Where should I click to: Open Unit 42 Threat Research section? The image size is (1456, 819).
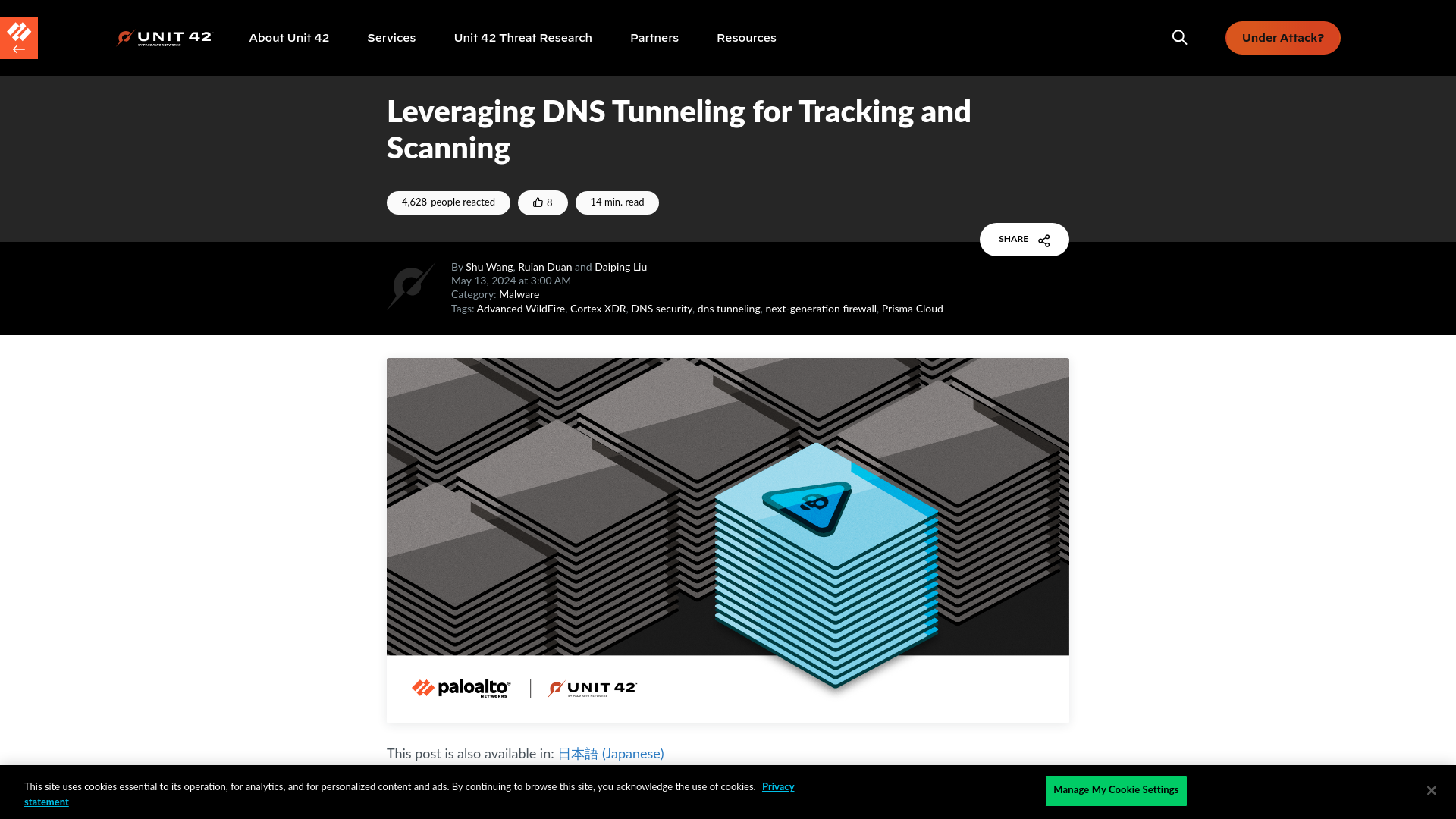[523, 37]
